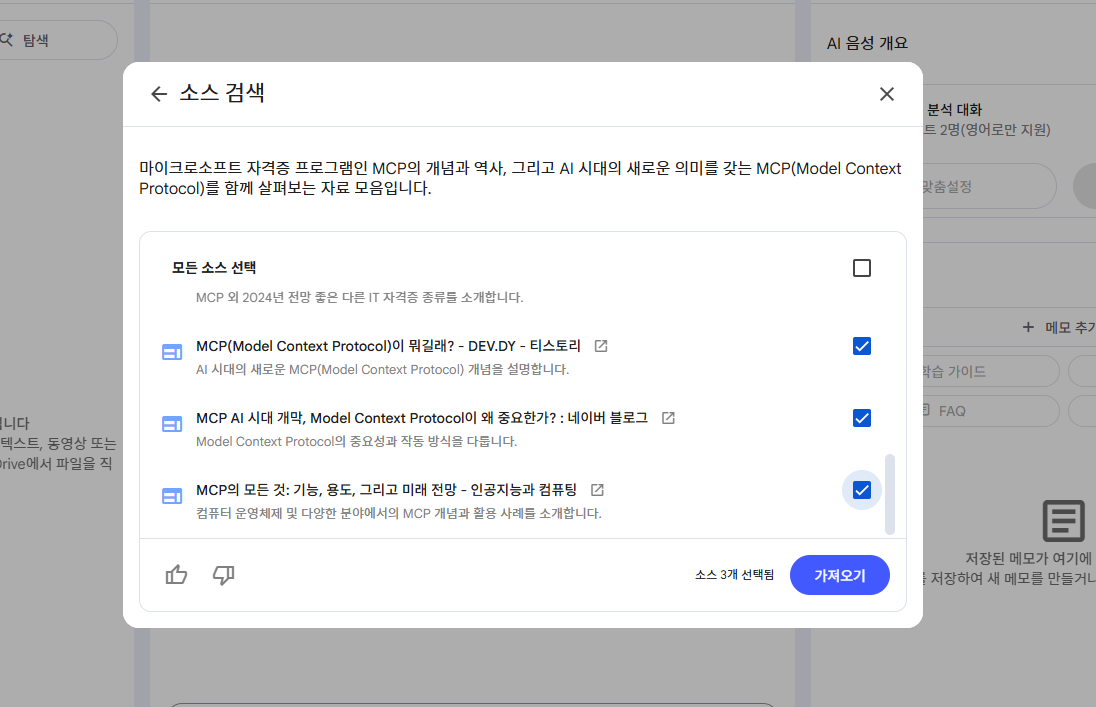Click the source list scrollbar
Image resolution: width=1096 pixels, height=707 pixels.
click(x=890, y=494)
